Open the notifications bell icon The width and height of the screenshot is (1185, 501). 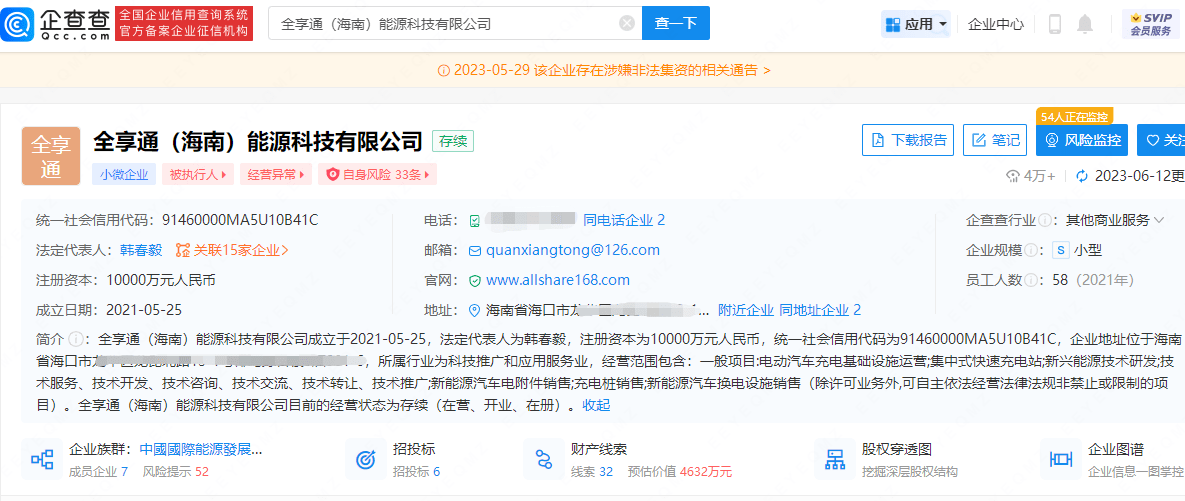(x=1085, y=24)
